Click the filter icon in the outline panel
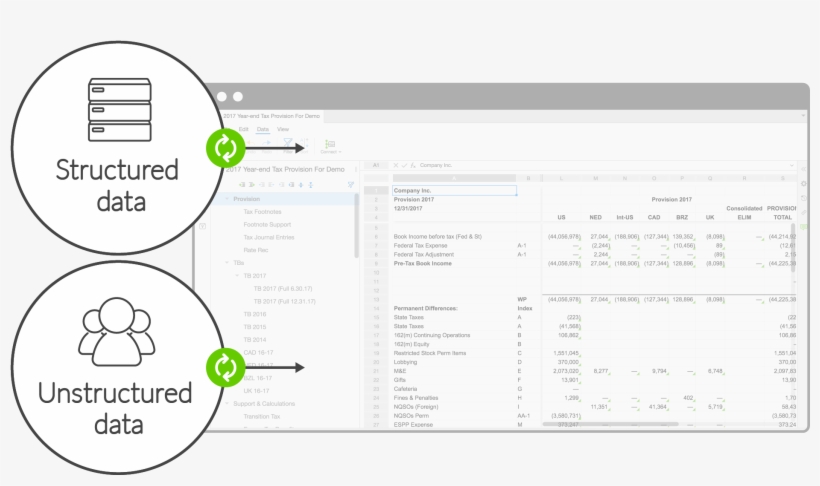The width and height of the screenshot is (820, 486). [x=351, y=184]
